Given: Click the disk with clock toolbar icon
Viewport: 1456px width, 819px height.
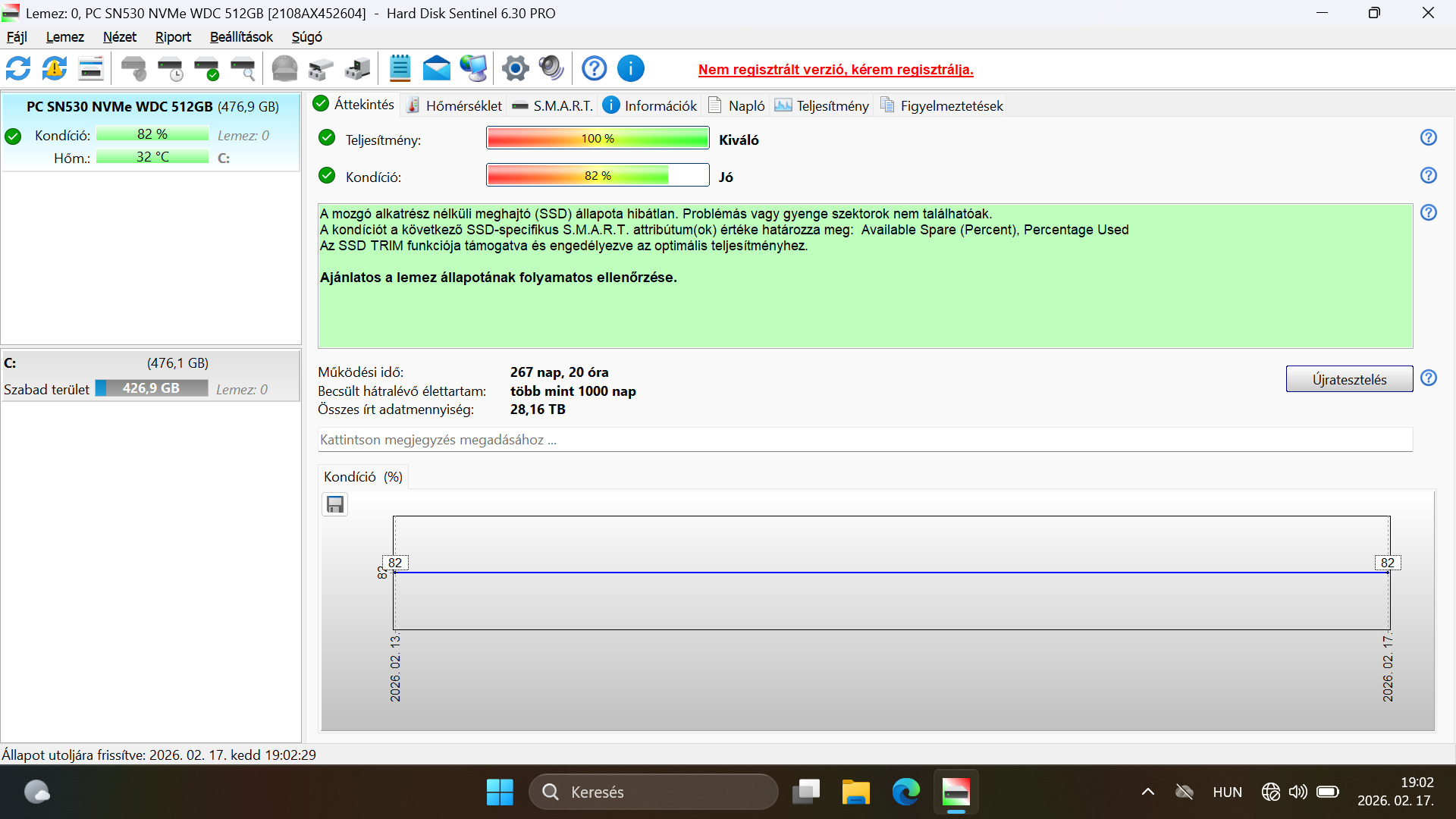Looking at the screenshot, I should [171, 69].
